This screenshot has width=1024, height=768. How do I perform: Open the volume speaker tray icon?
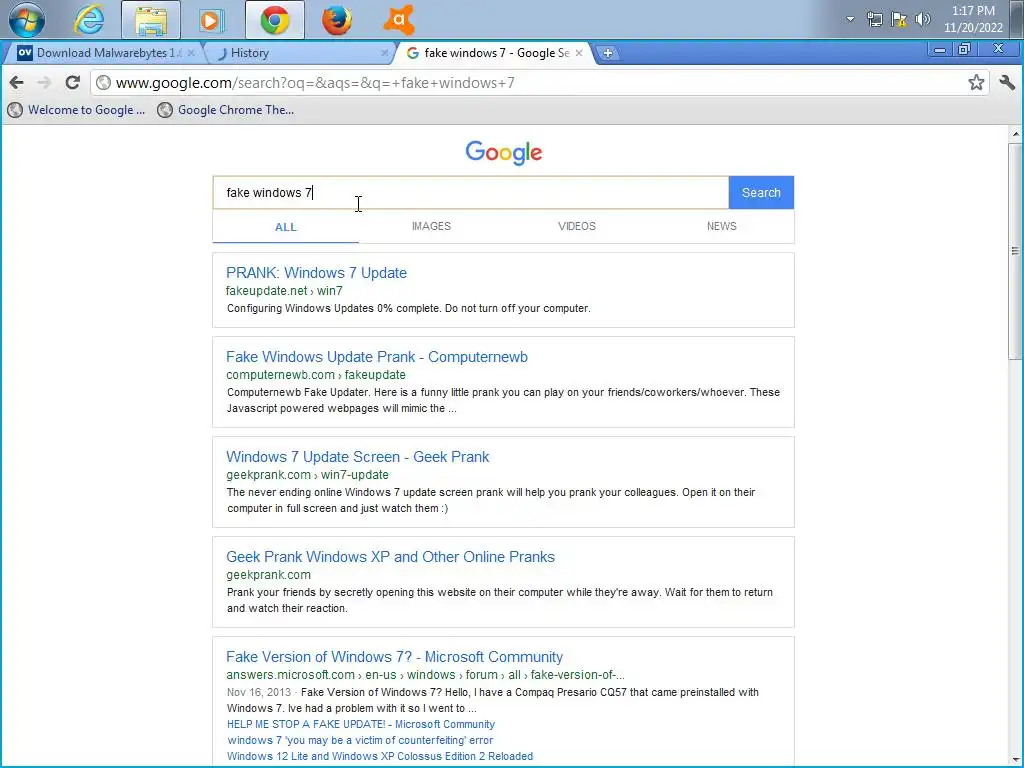coord(922,19)
